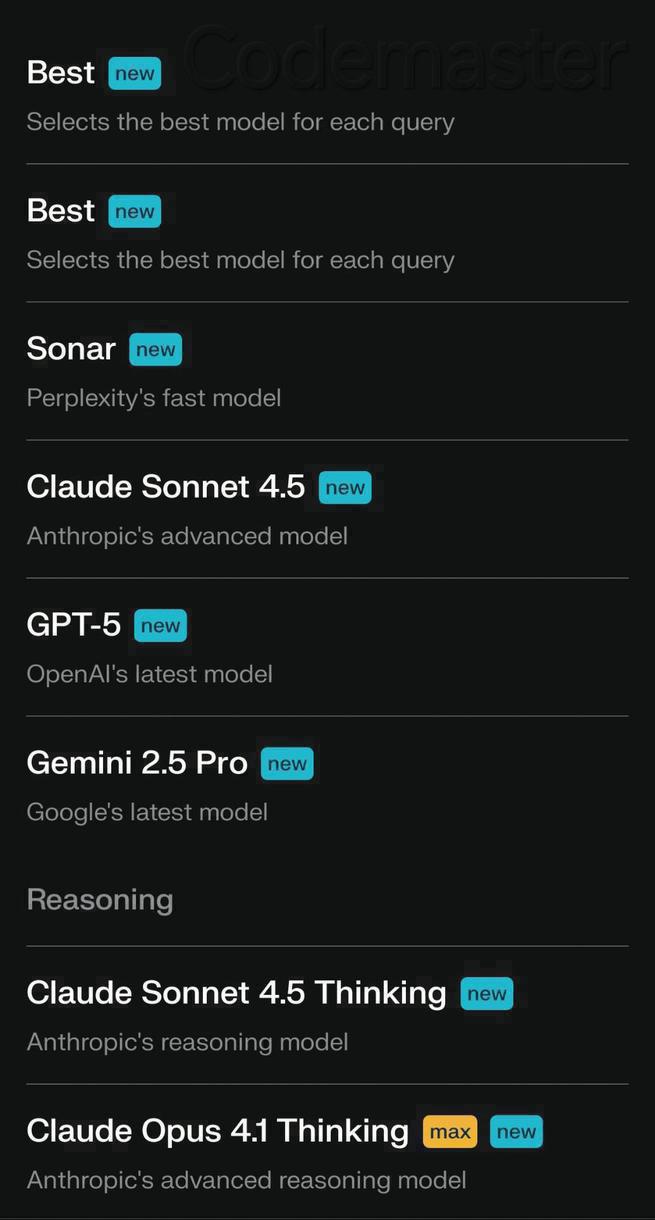
Task: Click the new badge beside first Best entry
Action: pos(134,73)
